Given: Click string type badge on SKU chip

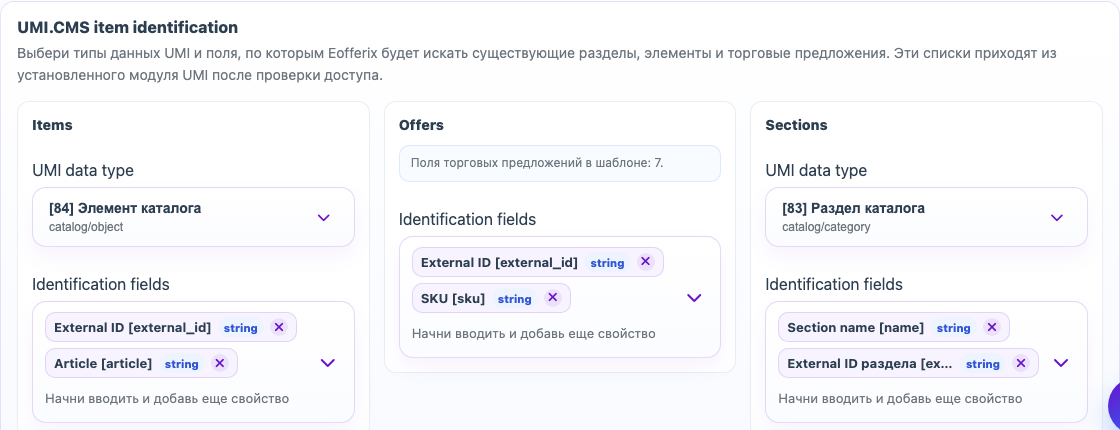Looking at the screenshot, I should pyautogui.click(x=514, y=299).
